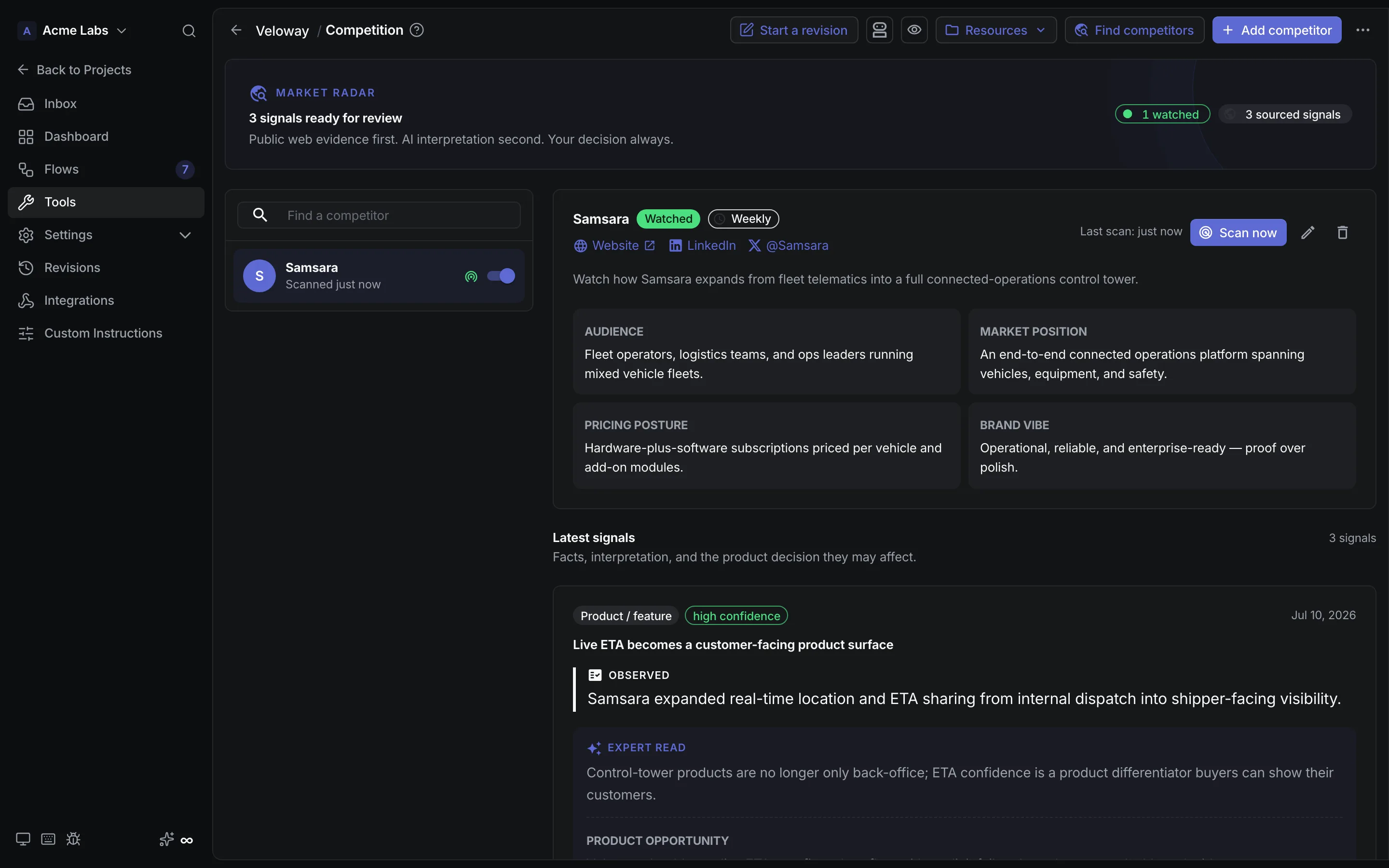Click the sparkle AI icon in the sidebar footer
This screenshot has height=868, width=1389.
(x=166, y=839)
